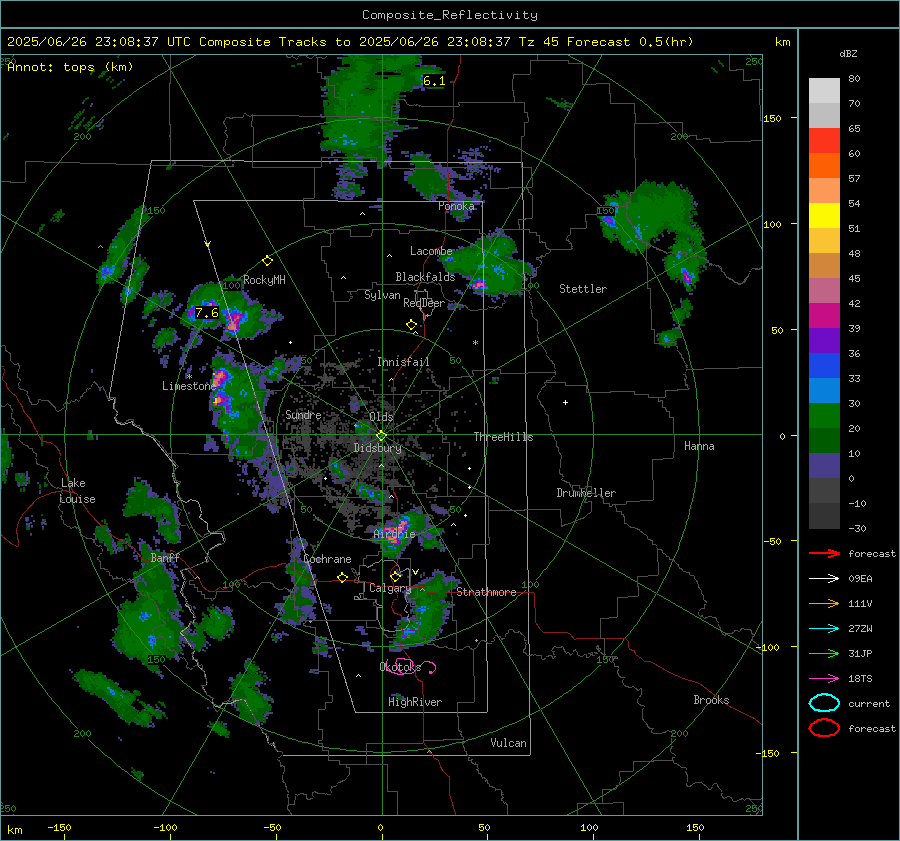Click the Stettler city label
The image size is (900, 841).
coord(583,289)
